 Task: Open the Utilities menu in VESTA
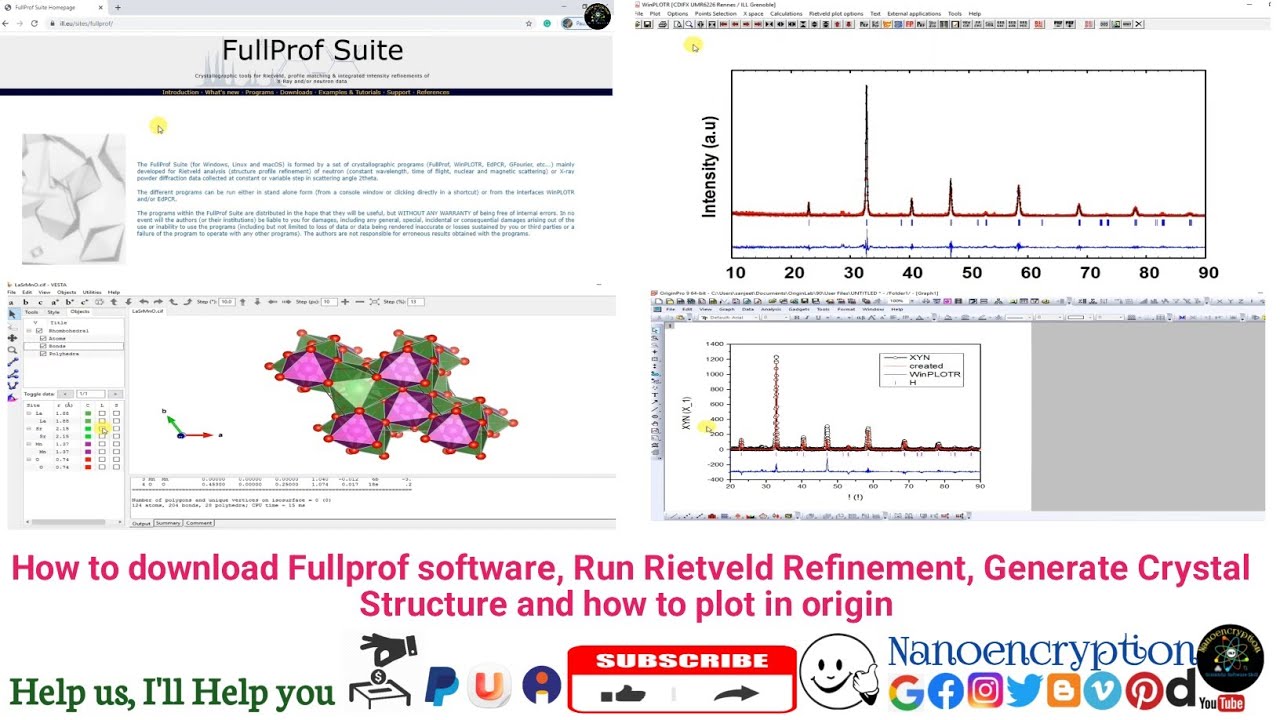tap(92, 292)
